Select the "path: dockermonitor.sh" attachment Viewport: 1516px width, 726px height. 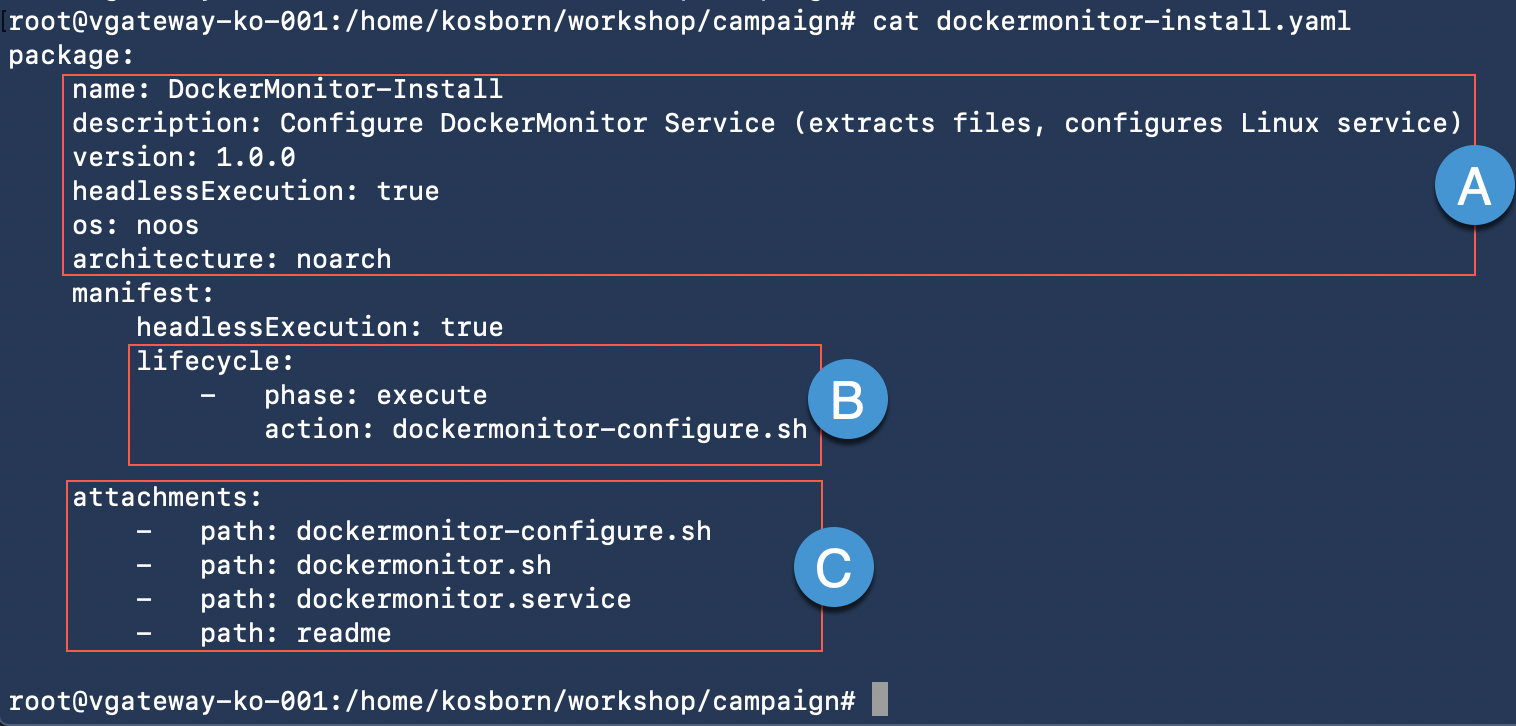375,565
